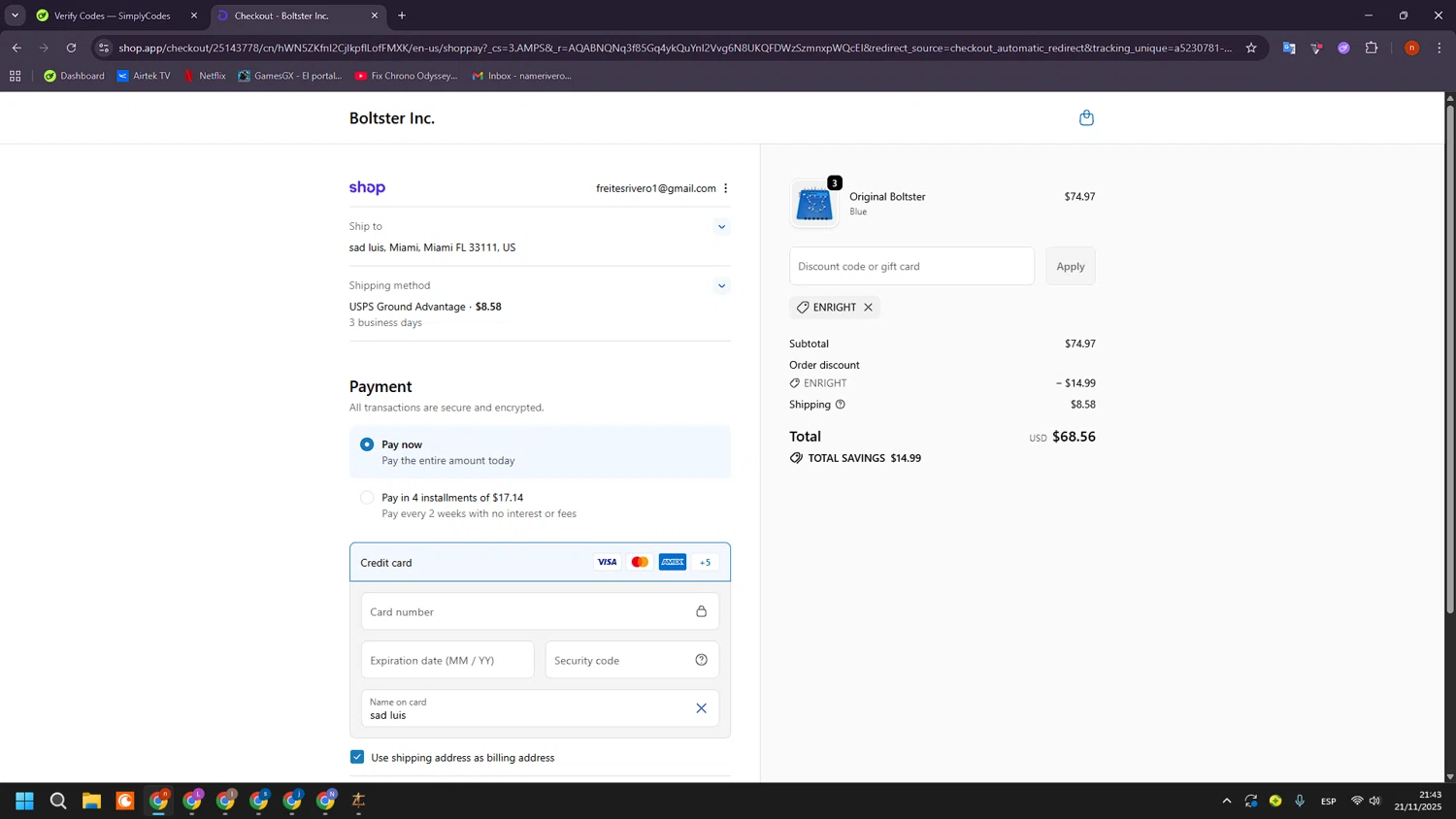
Task: Open Windows taskbar search
Action: pyautogui.click(x=58, y=801)
